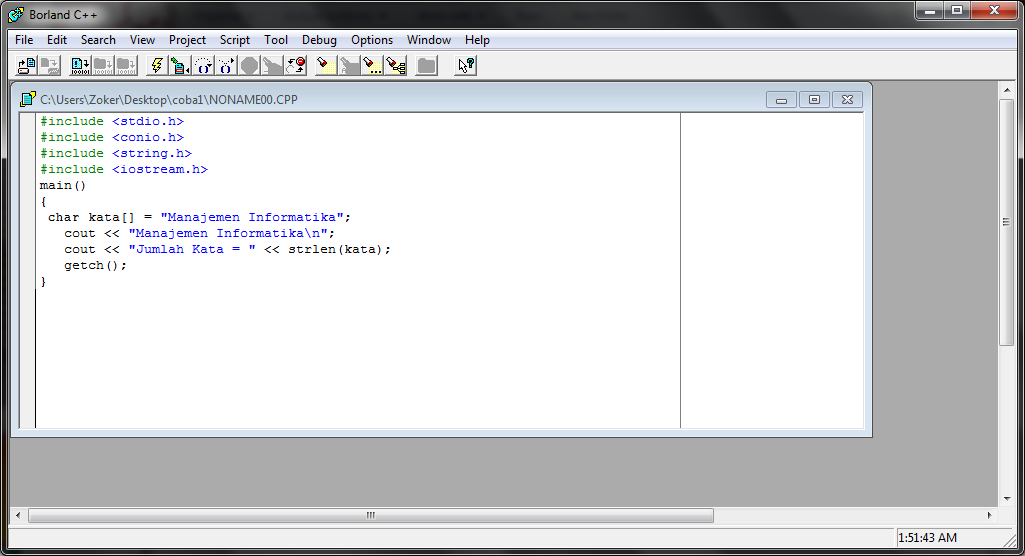Click the Run to cursor toolbar icon

tap(179, 65)
